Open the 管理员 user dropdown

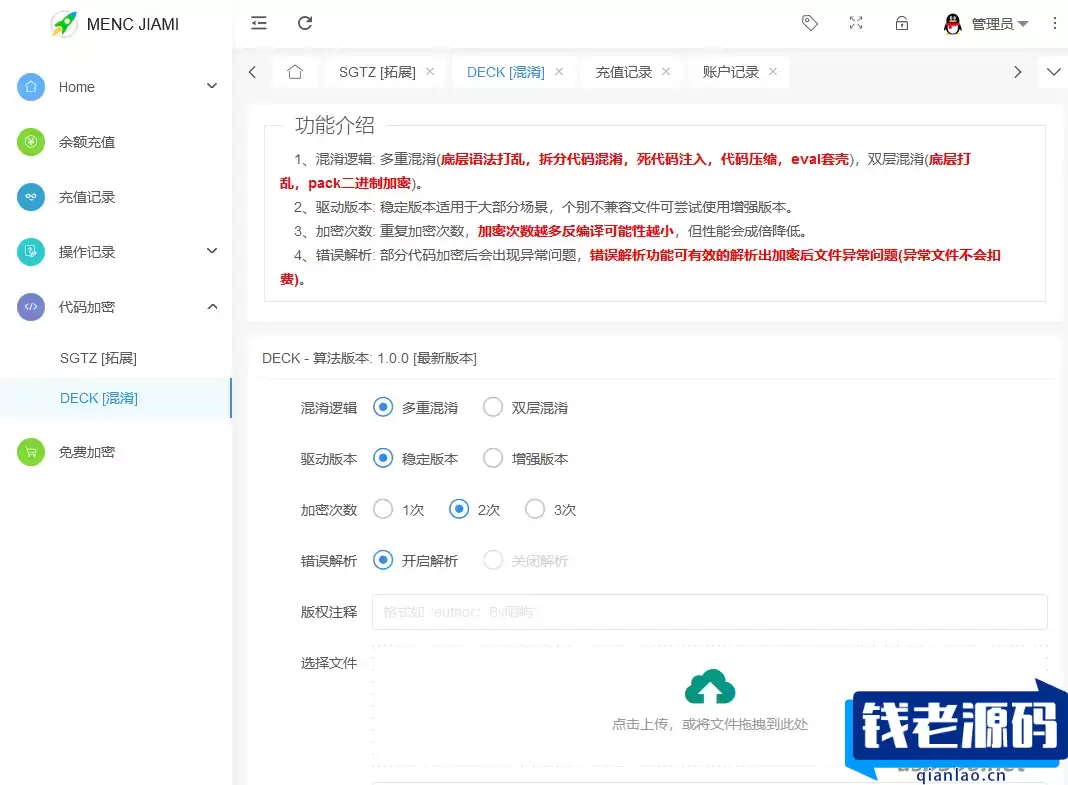point(999,24)
